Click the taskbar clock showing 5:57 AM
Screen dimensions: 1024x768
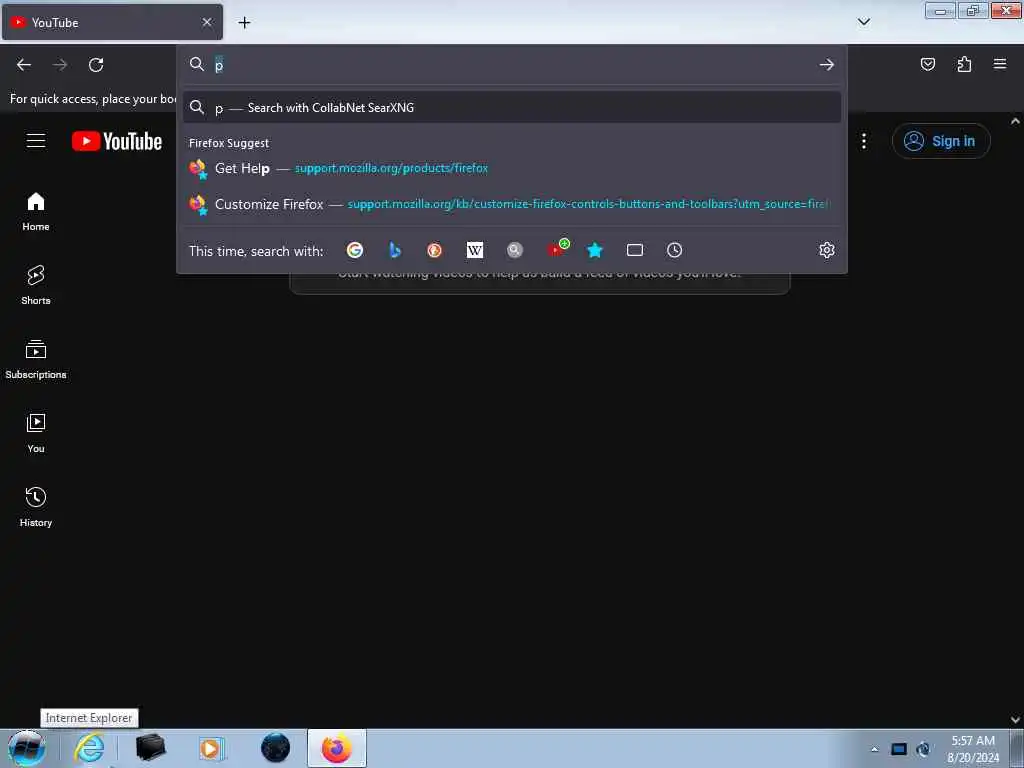(973, 748)
